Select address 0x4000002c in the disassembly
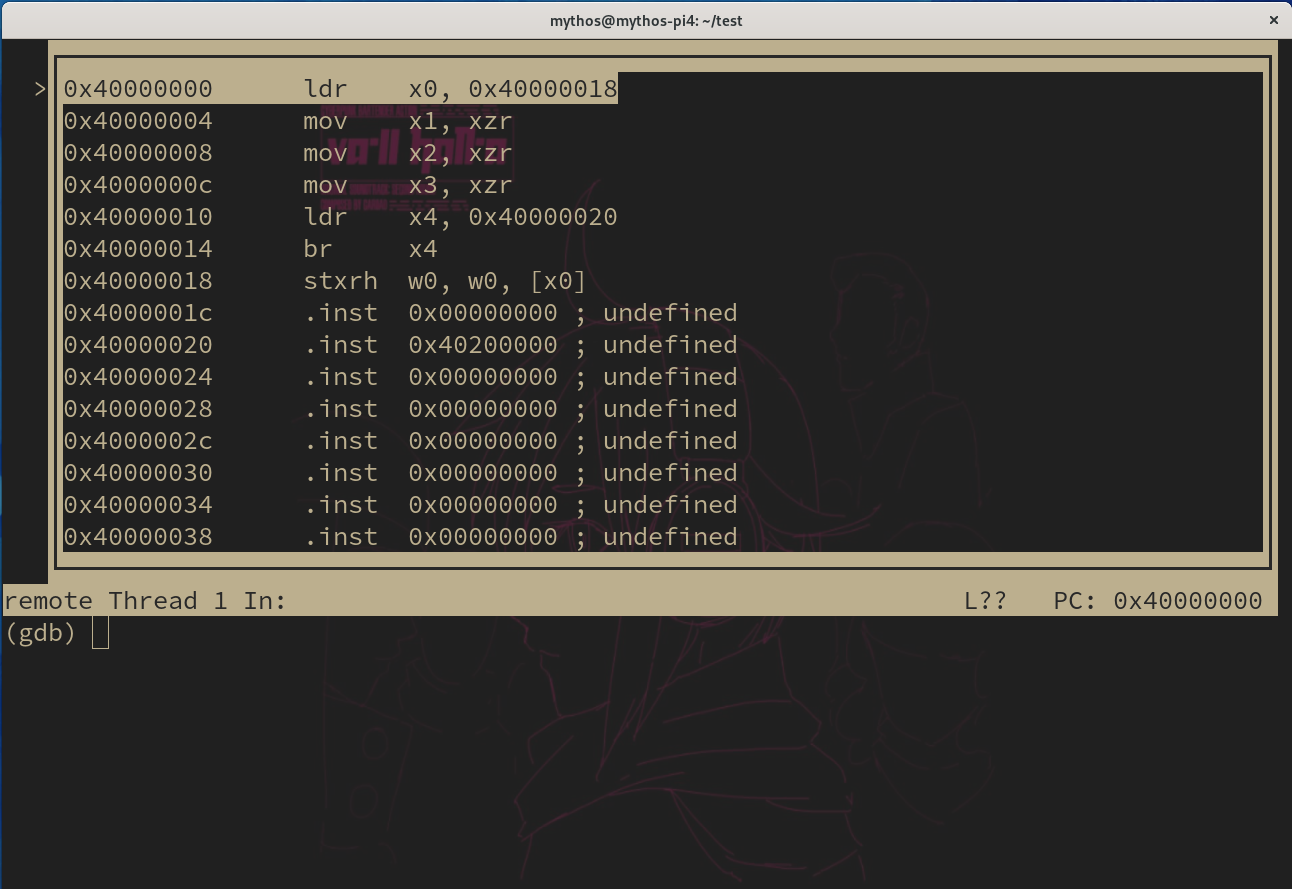 138,441
